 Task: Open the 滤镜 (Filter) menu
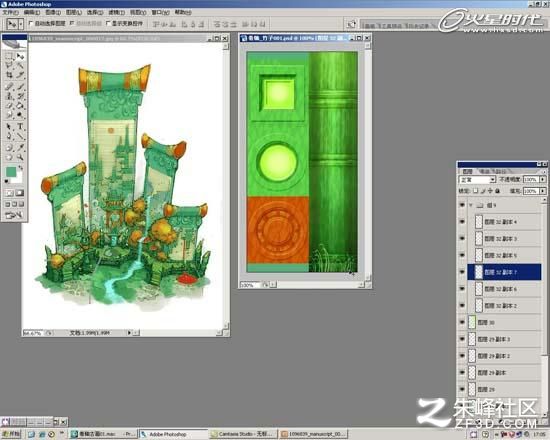(116, 12)
